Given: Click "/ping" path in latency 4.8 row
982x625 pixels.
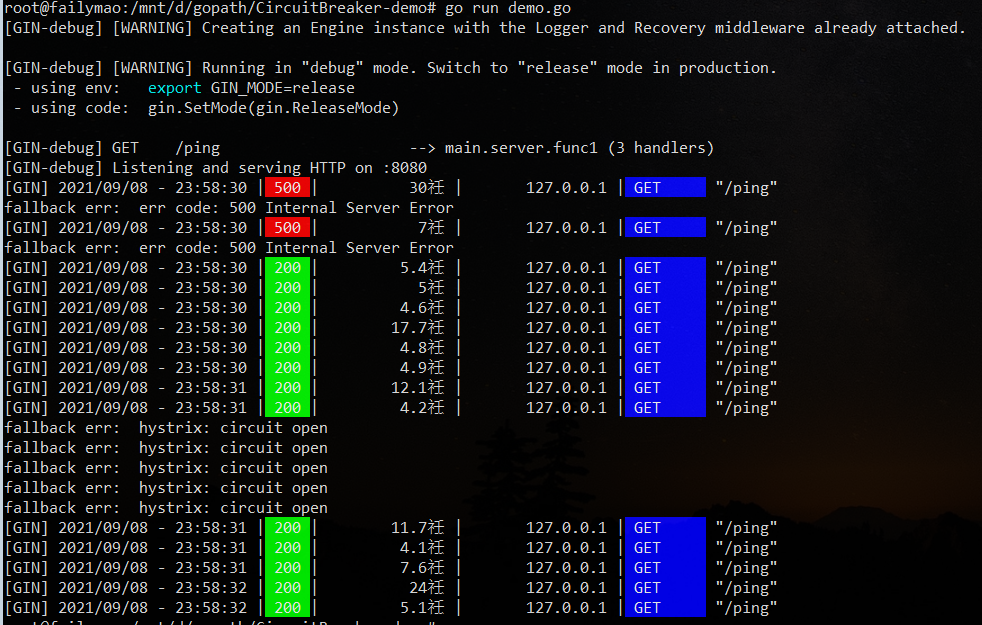Looking at the screenshot, I should point(747,348).
